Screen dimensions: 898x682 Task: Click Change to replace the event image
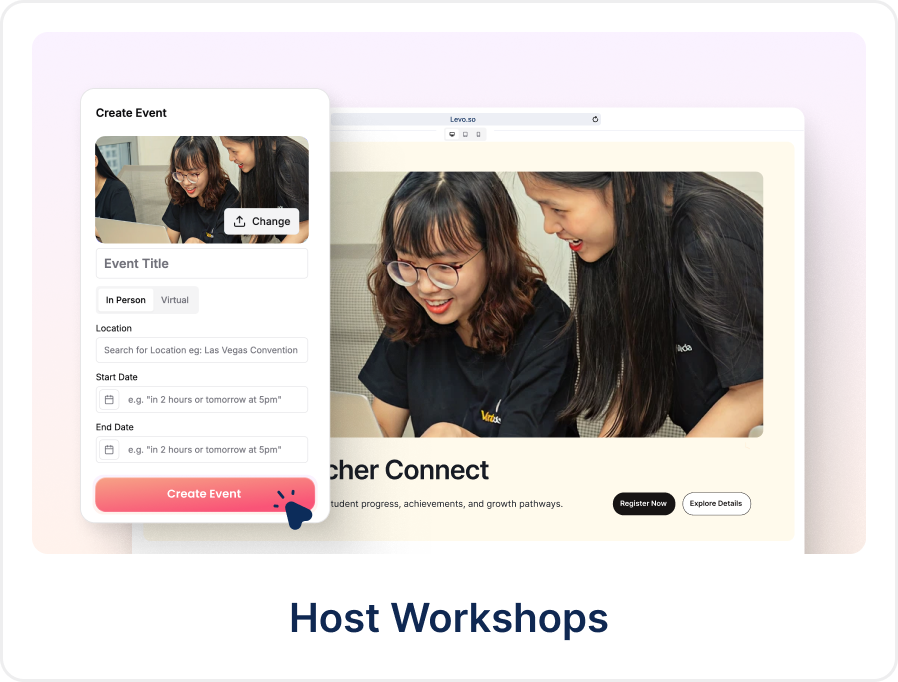tap(262, 221)
